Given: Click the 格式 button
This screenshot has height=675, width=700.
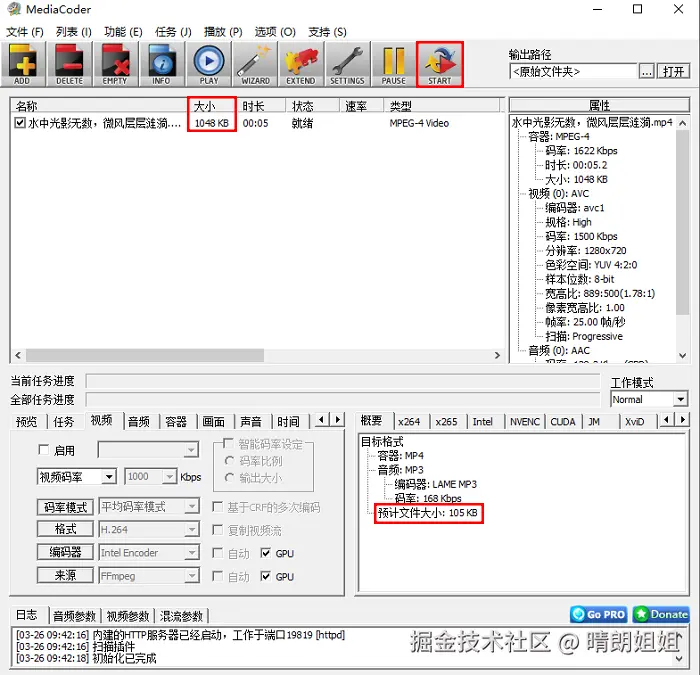Looking at the screenshot, I should 65,529.
